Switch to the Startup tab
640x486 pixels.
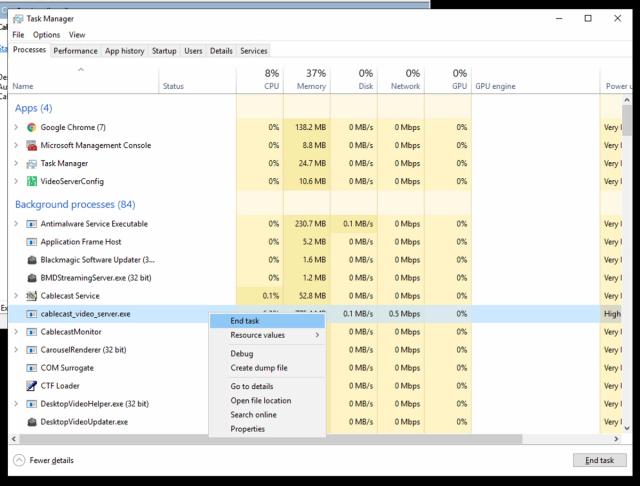(x=164, y=51)
